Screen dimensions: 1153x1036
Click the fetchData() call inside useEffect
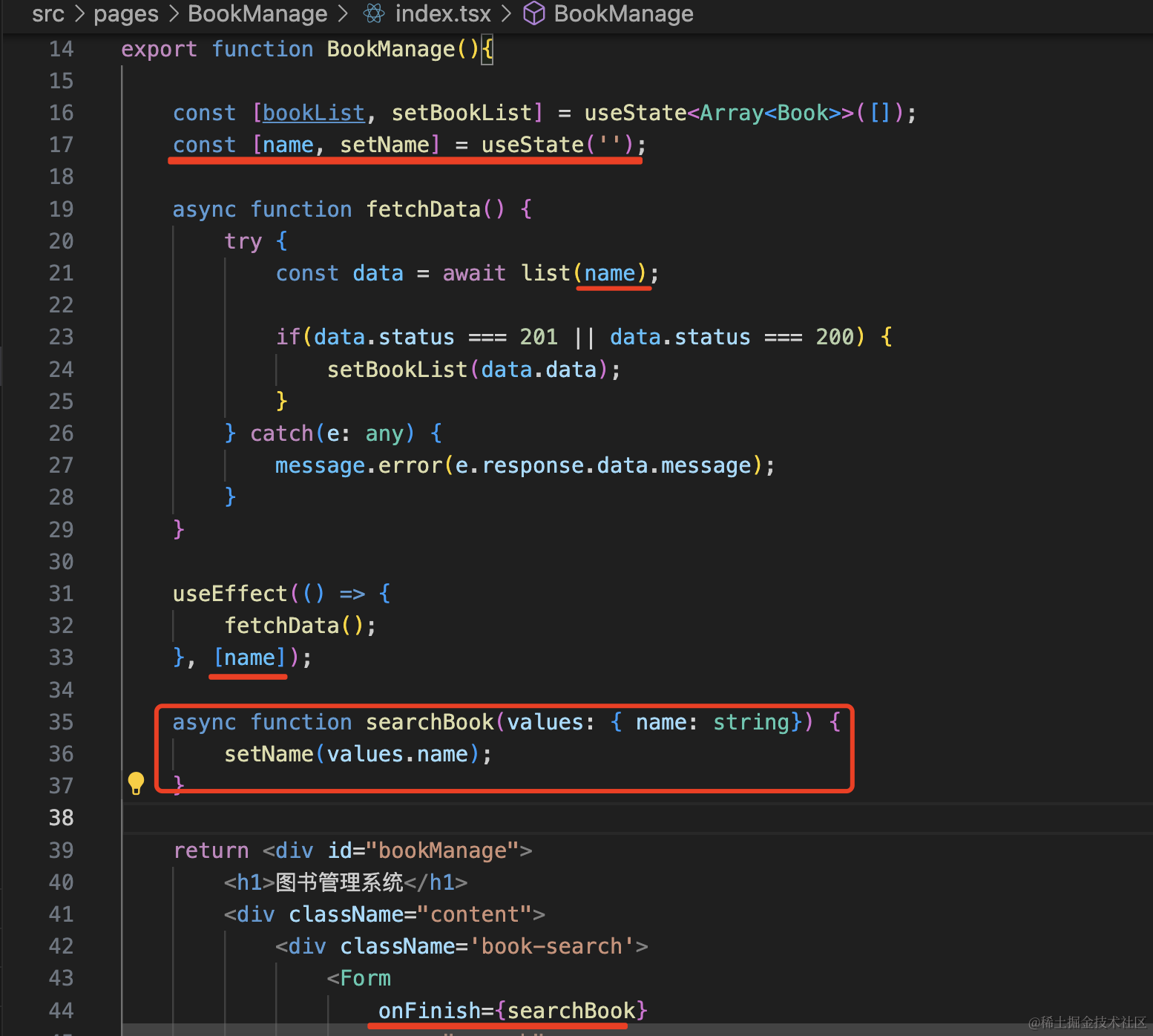pyautogui.click(x=294, y=626)
